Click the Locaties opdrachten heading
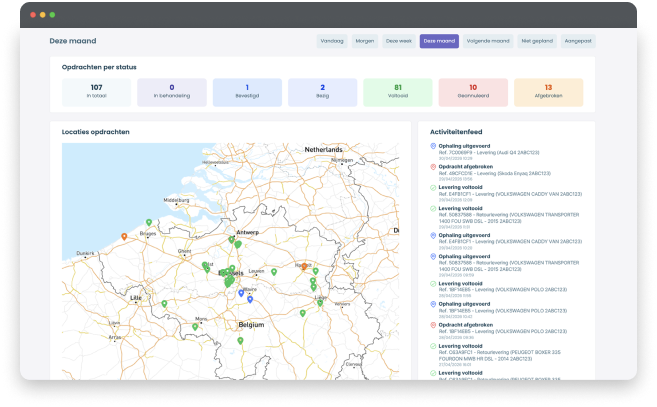Viewport: 657px width, 407px height. tap(96, 132)
